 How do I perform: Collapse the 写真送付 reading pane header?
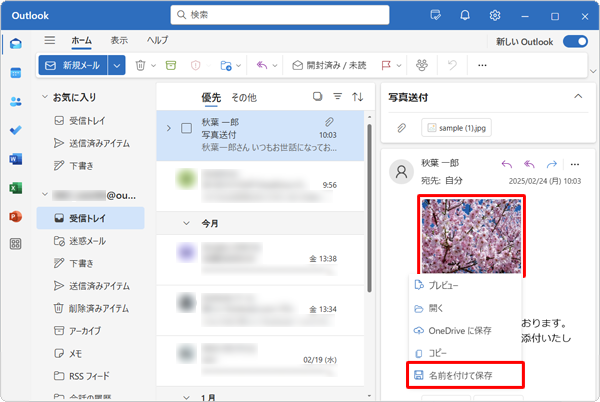pyautogui.click(x=578, y=96)
